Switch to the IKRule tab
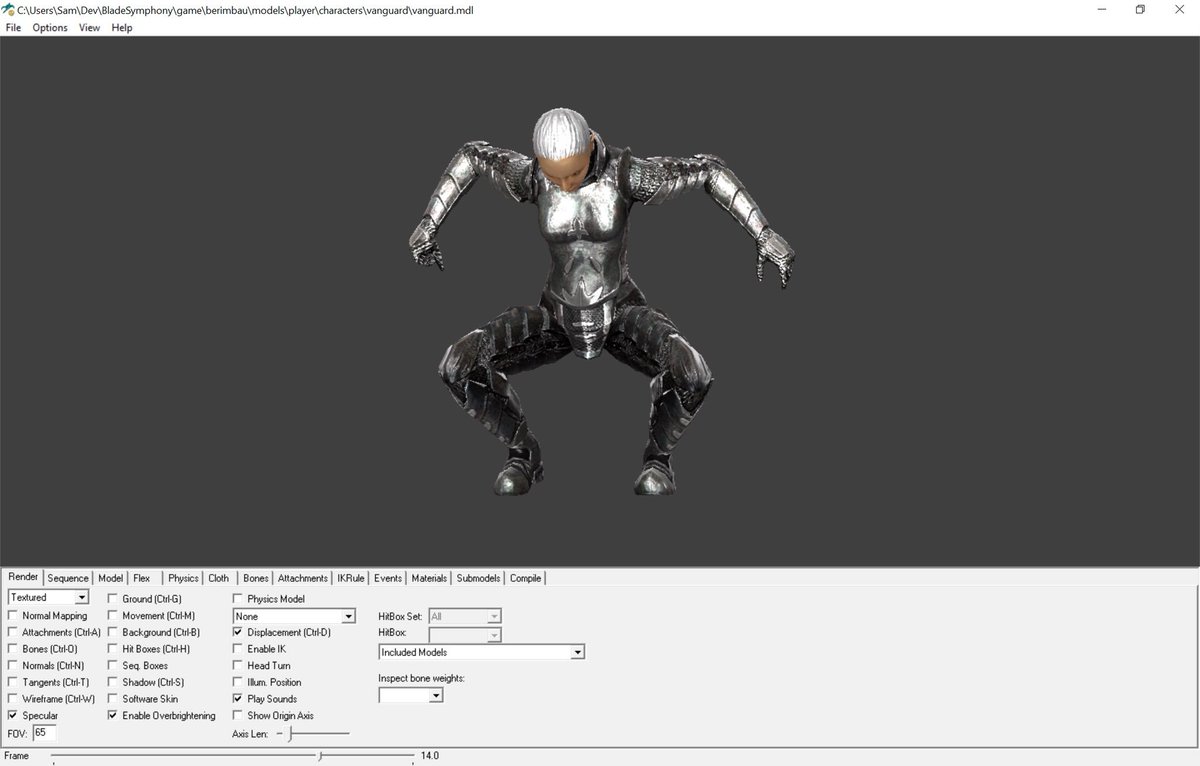The width and height of the screenshot is (1200, 766). [351, 578]
